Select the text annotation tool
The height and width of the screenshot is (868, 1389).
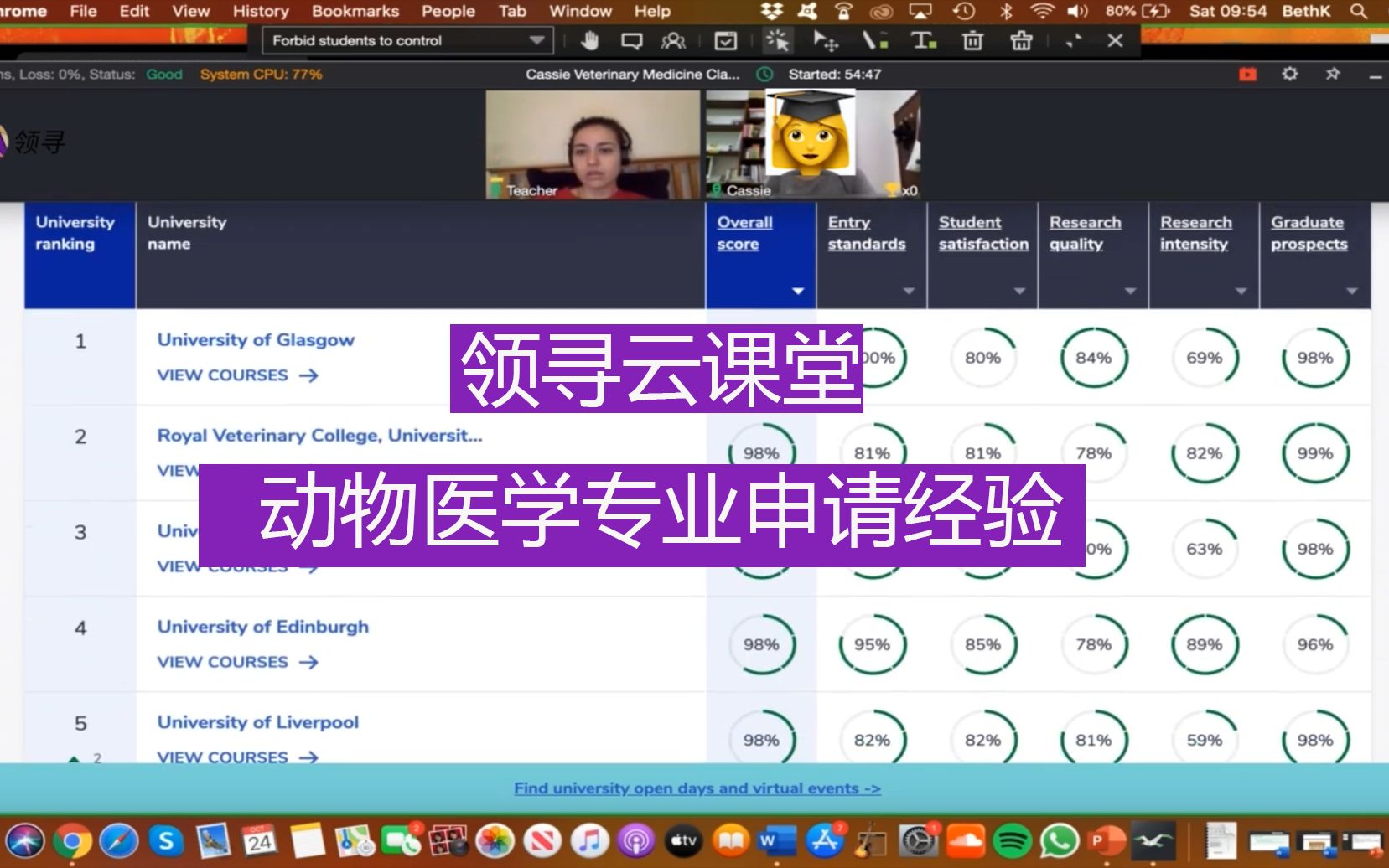(924, 40)
